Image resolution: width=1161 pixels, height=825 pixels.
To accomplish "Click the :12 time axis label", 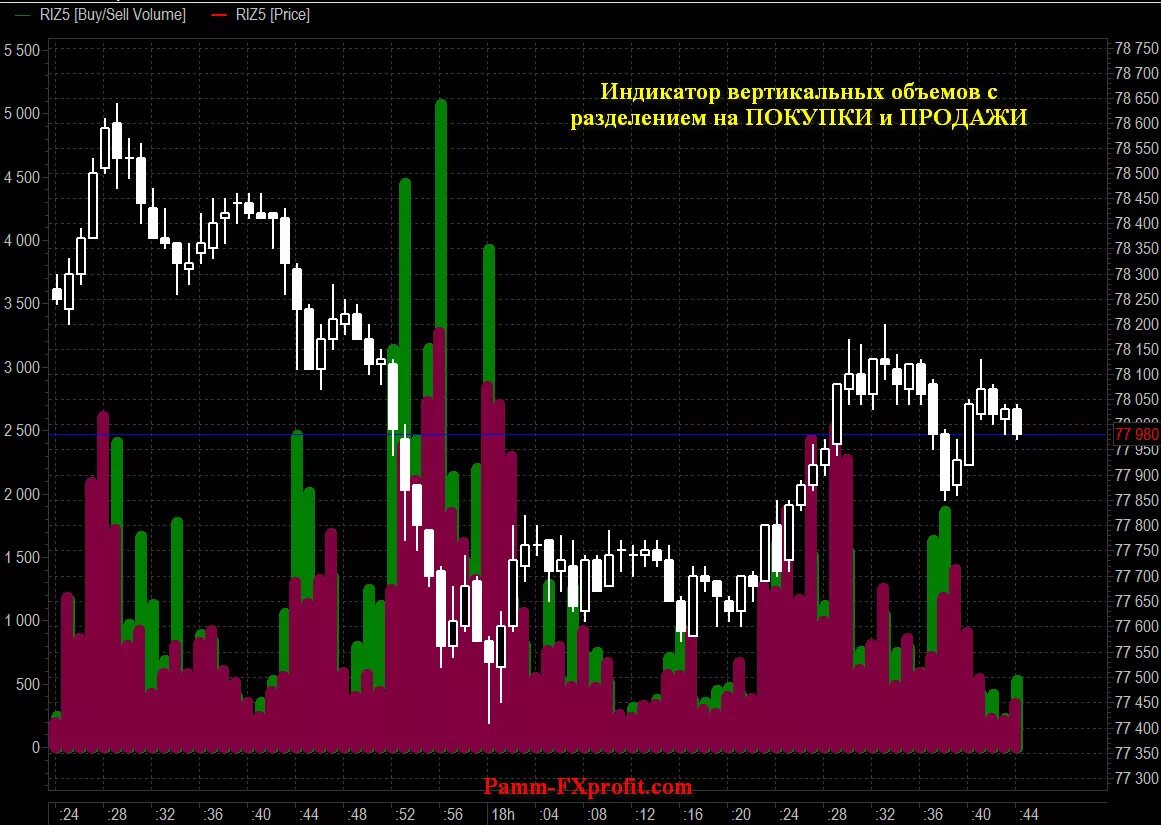I will tap(644, 815).
